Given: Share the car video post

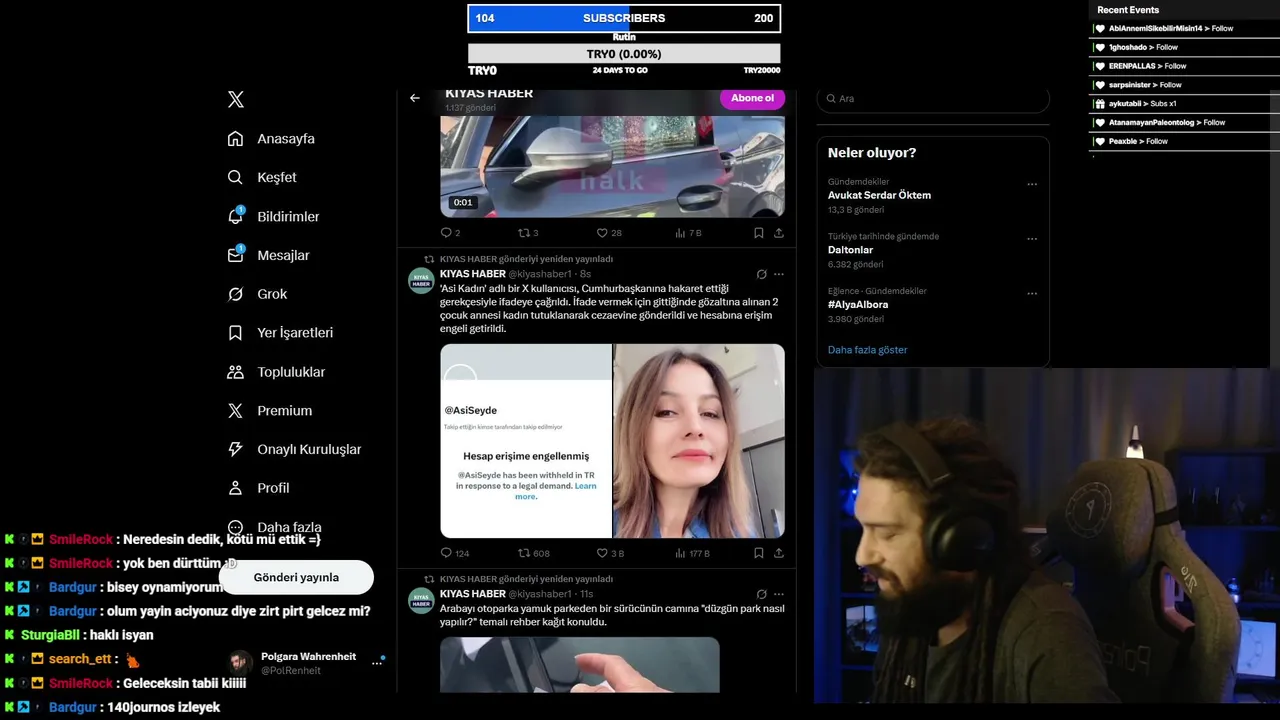Looking at the screenshot, I should click(779, 232).
